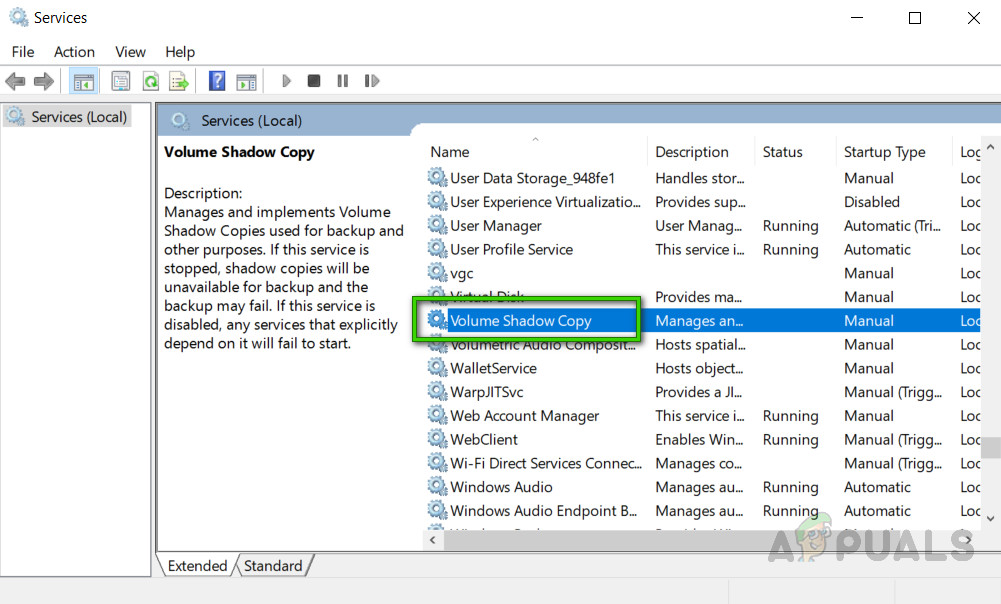Click Services gear icon in title bar
This screenshot has height=604, width=1001.
[19, 17]
